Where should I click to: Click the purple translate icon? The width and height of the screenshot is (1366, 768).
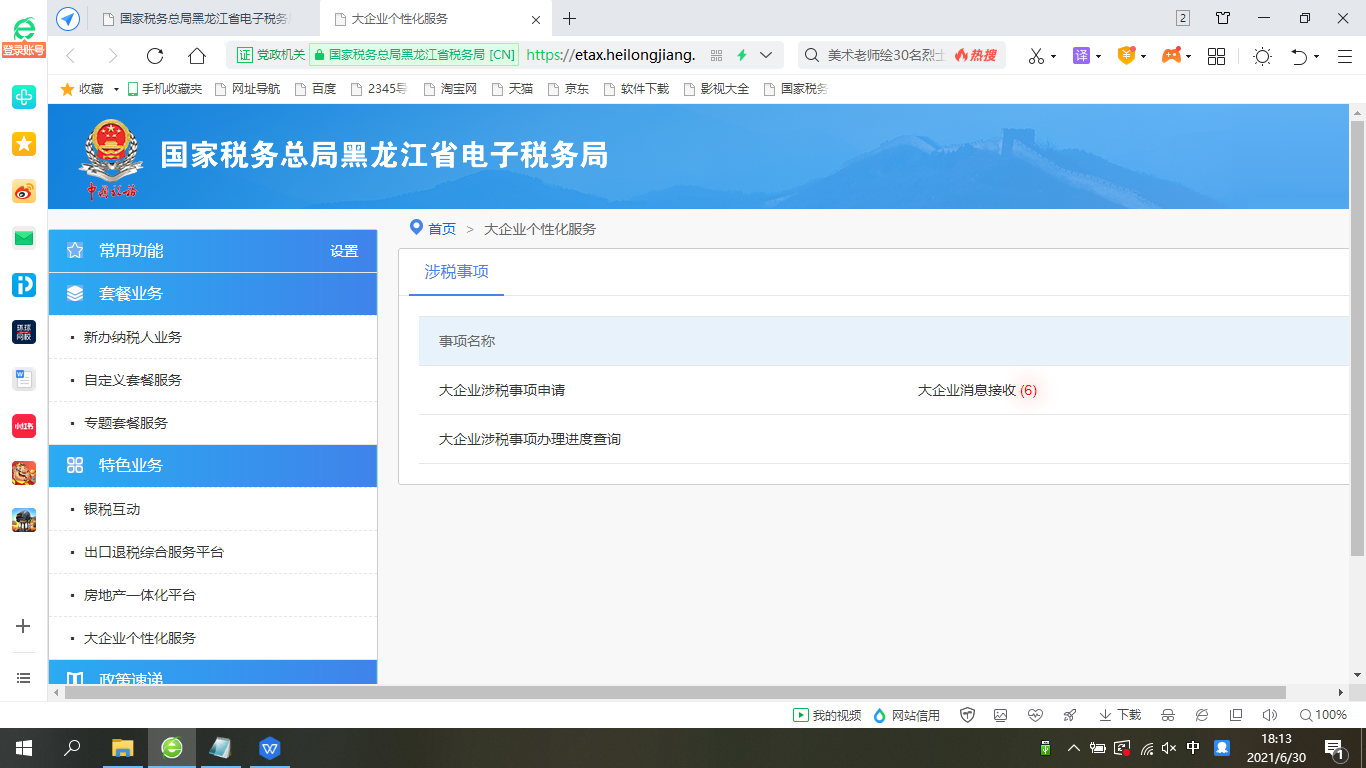click(1081, 56)
